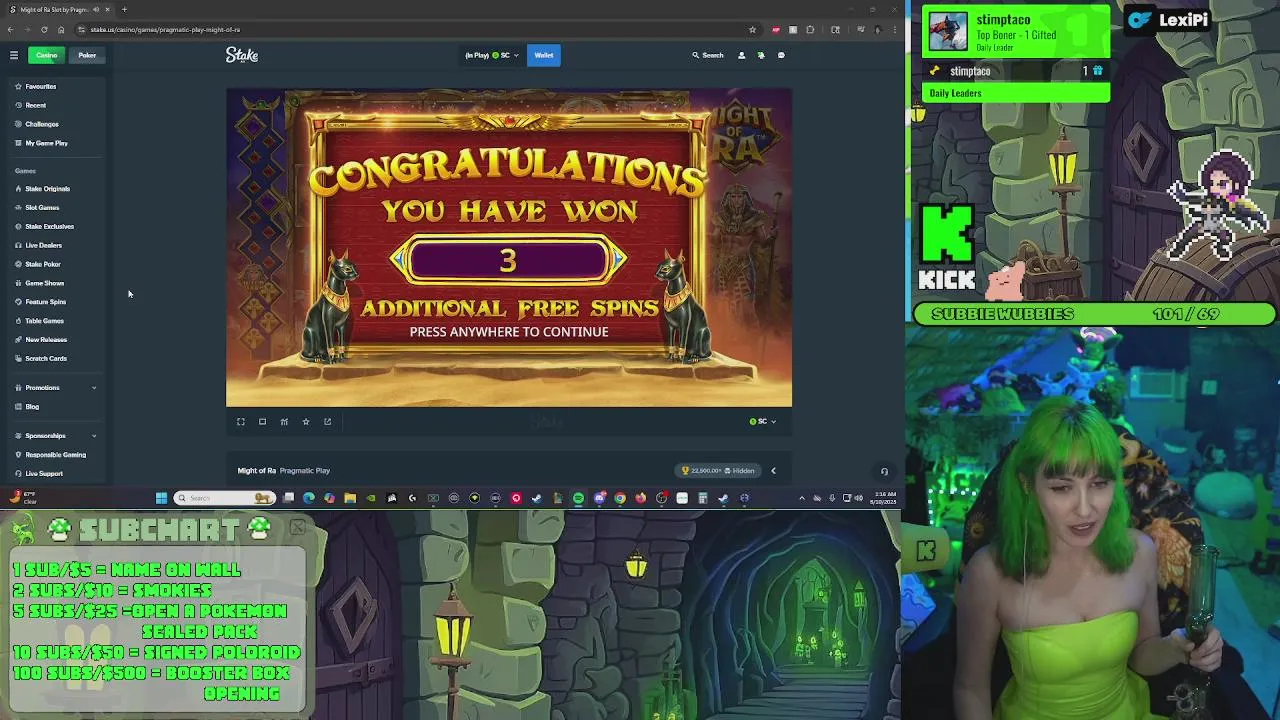Open the notifications icon in Stake header
Screen dimensions: 1280x720
[x=761, y=55]
